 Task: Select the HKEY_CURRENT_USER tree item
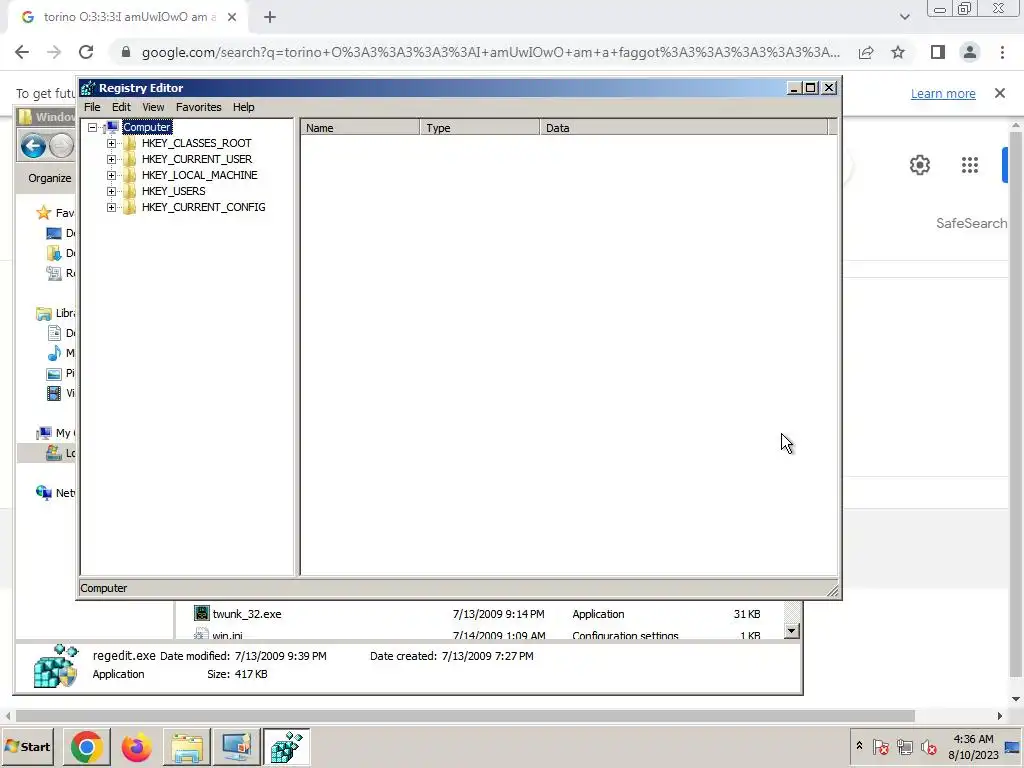197,159
